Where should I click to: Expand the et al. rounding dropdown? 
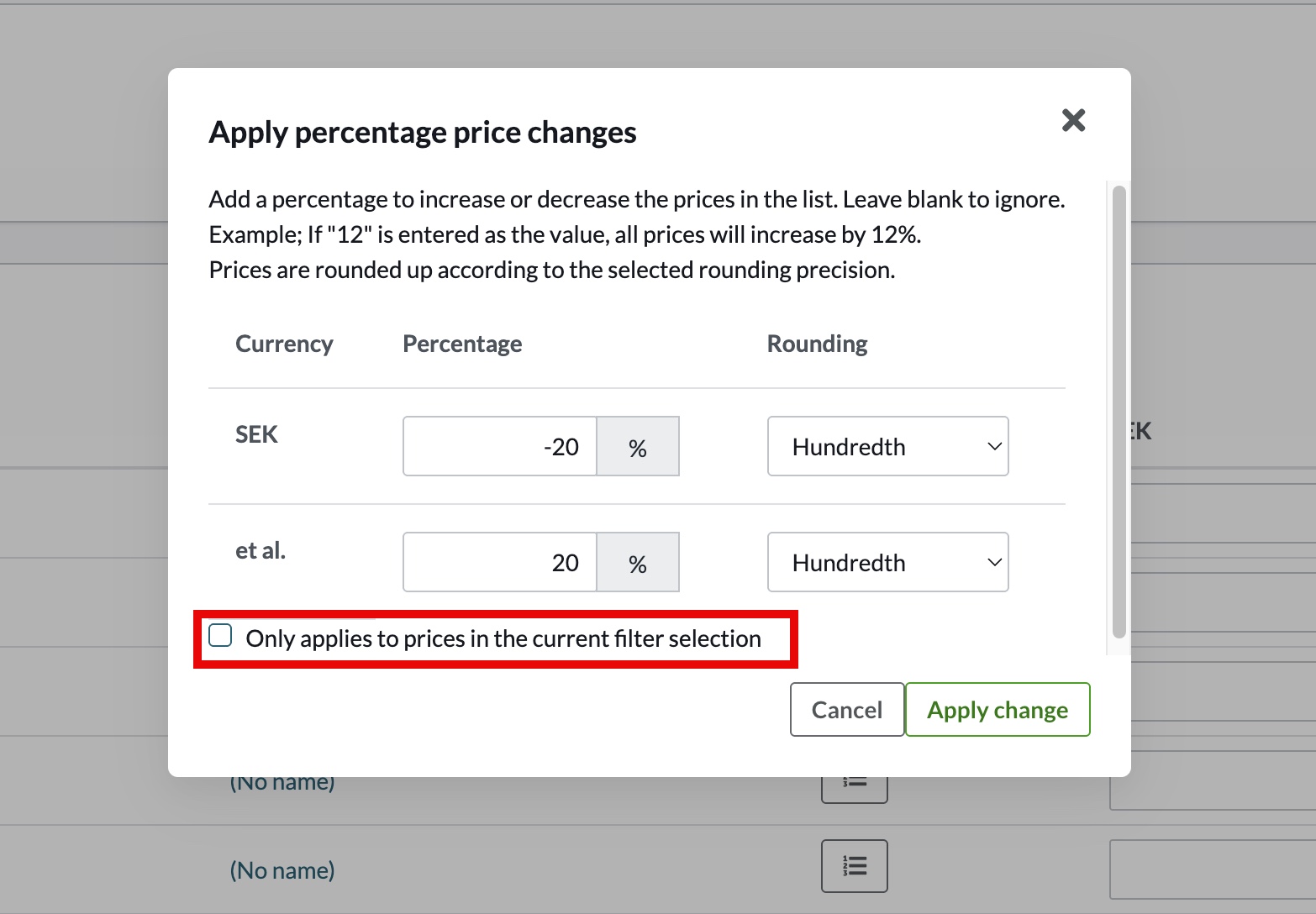point(887,563)
